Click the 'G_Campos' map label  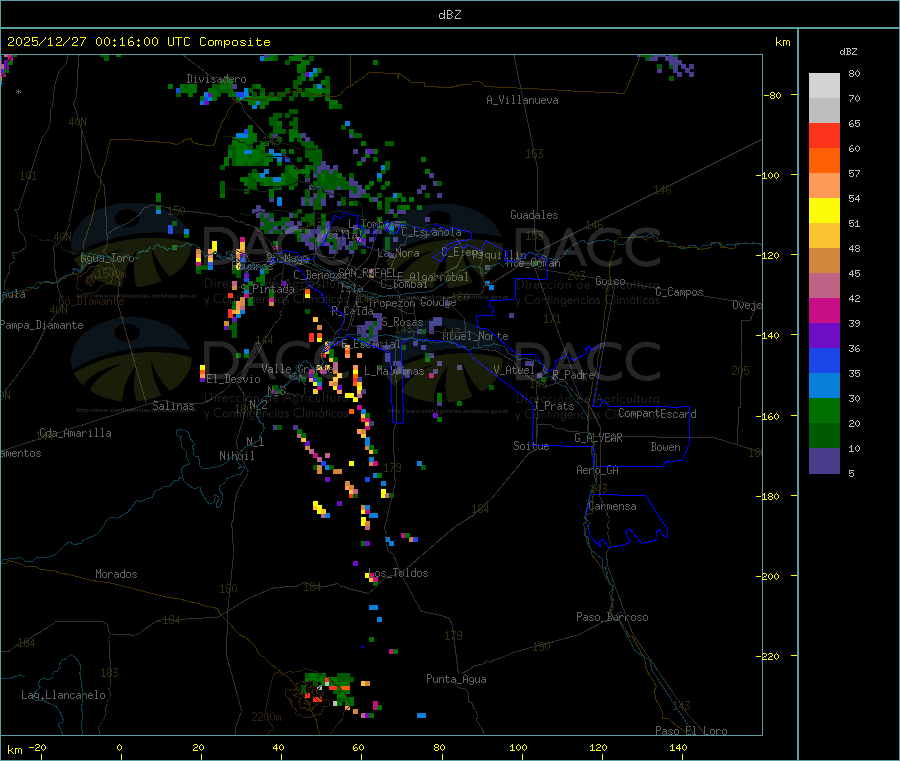[680, 292]
